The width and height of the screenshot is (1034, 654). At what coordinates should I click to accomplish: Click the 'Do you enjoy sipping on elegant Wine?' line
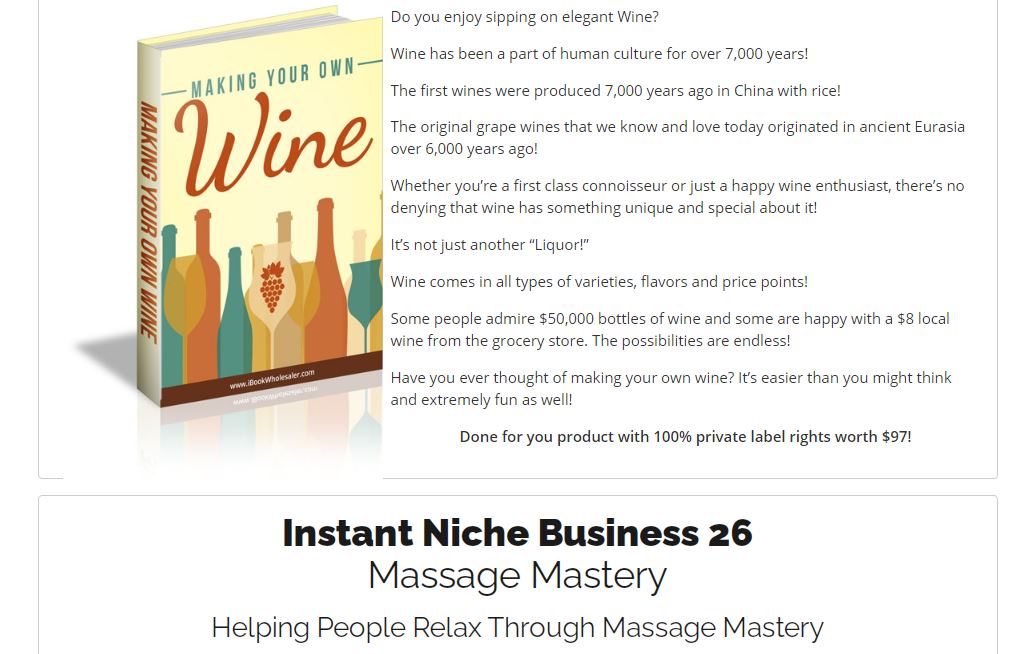click(524, 16)
